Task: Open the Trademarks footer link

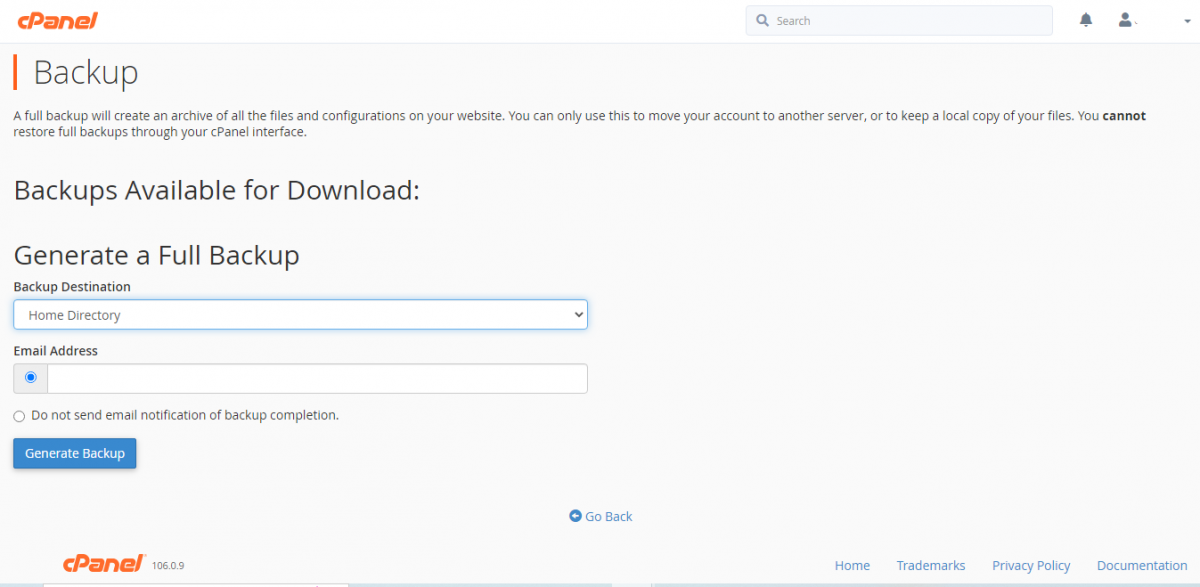Action: (x=930, y=565)
